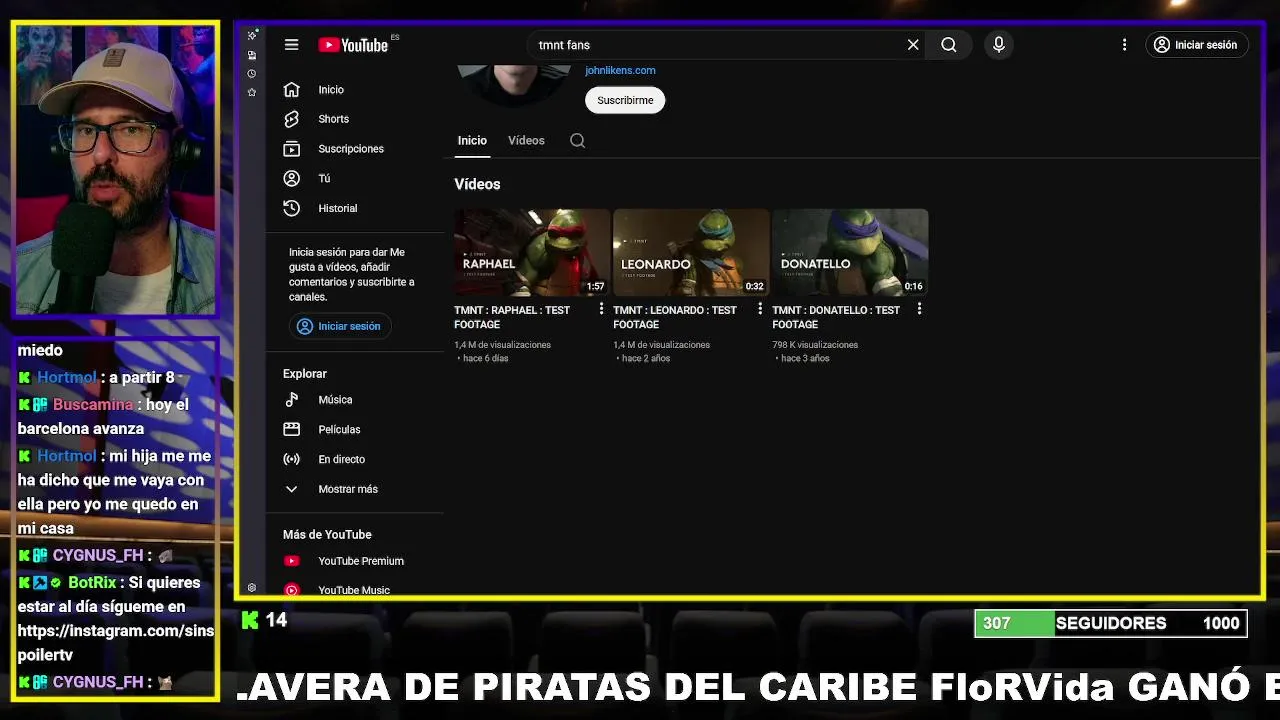Open the RAPHAEL test footage thumbnail
The width and height of the screenshot is (1280, 720).
pyautogui.click(x=531, y=252)
